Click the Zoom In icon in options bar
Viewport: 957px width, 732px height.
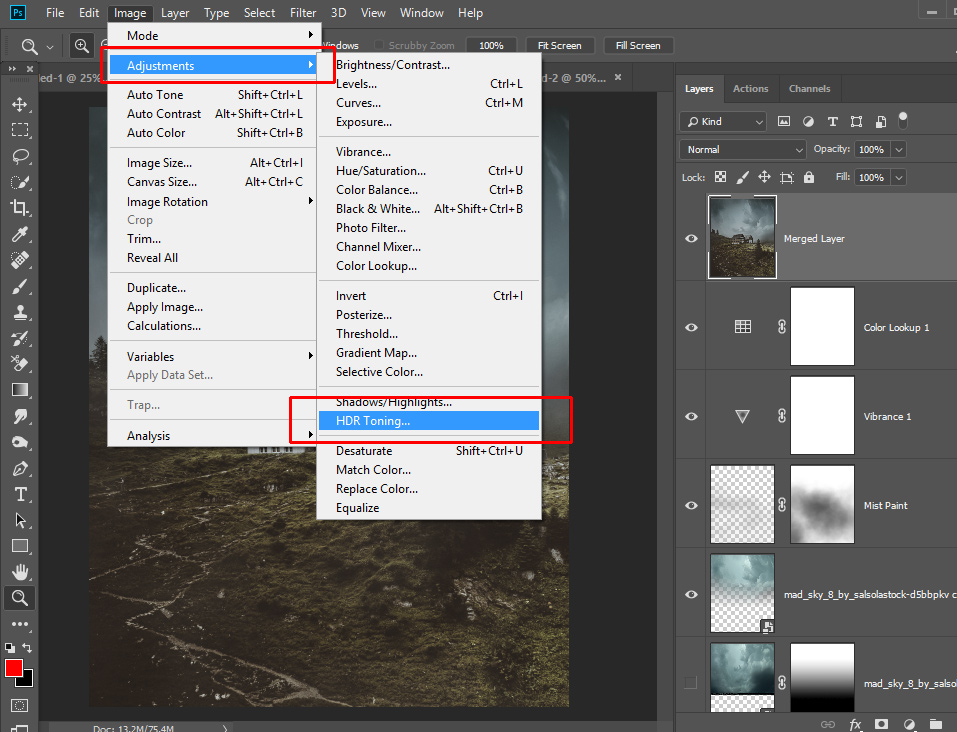click(x=82, y=45)
